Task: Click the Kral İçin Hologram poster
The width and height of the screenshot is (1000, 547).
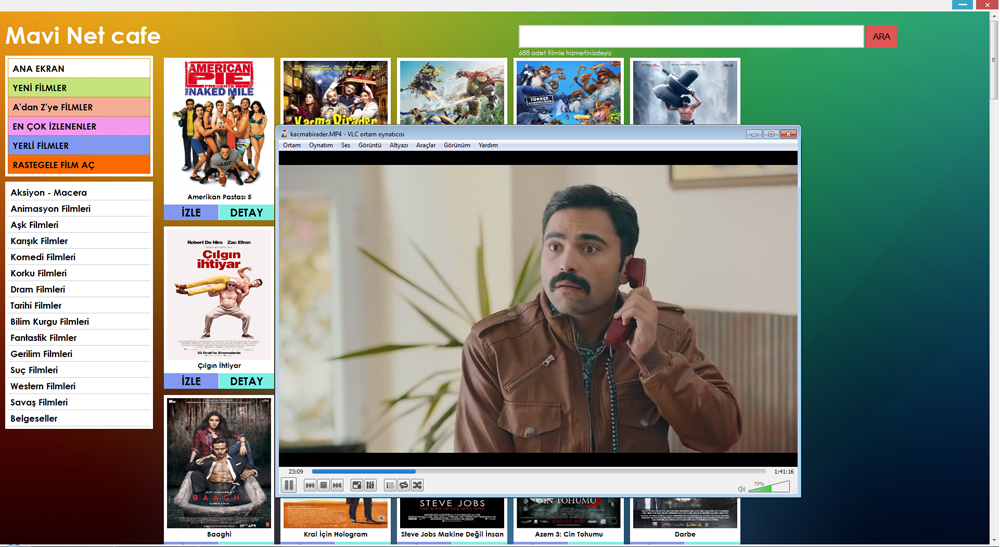Action: tap(335, 513)
